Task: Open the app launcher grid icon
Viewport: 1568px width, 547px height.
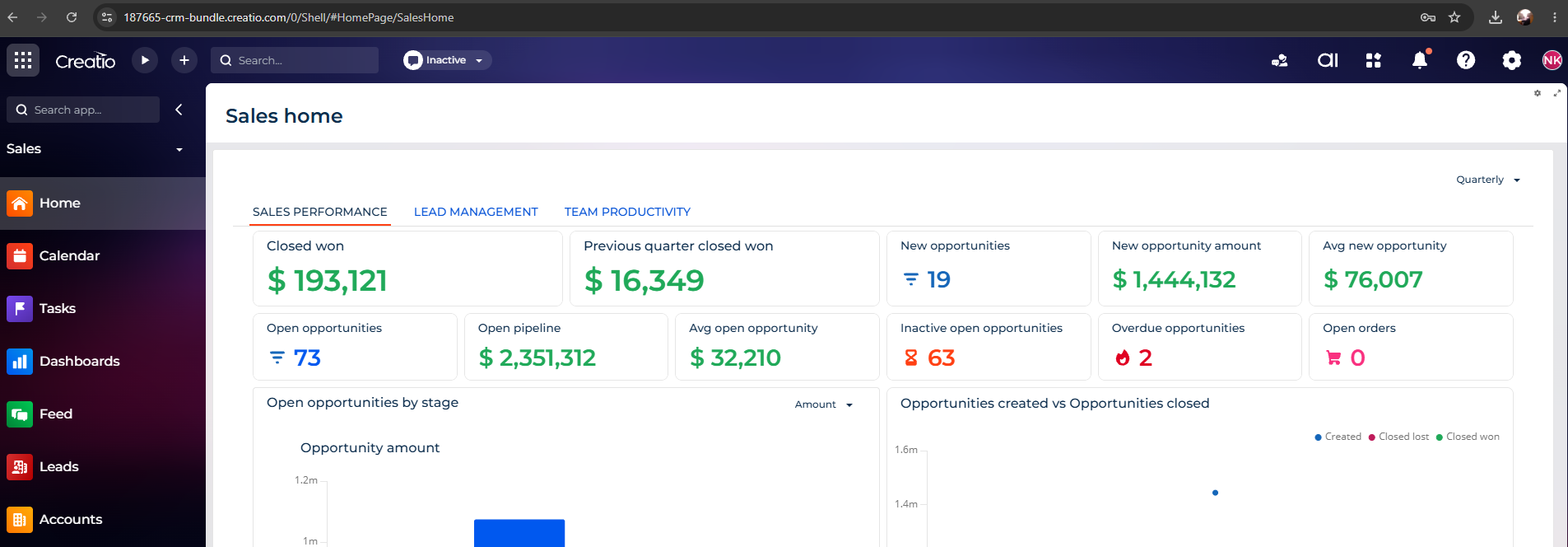Action: point(23,60)
